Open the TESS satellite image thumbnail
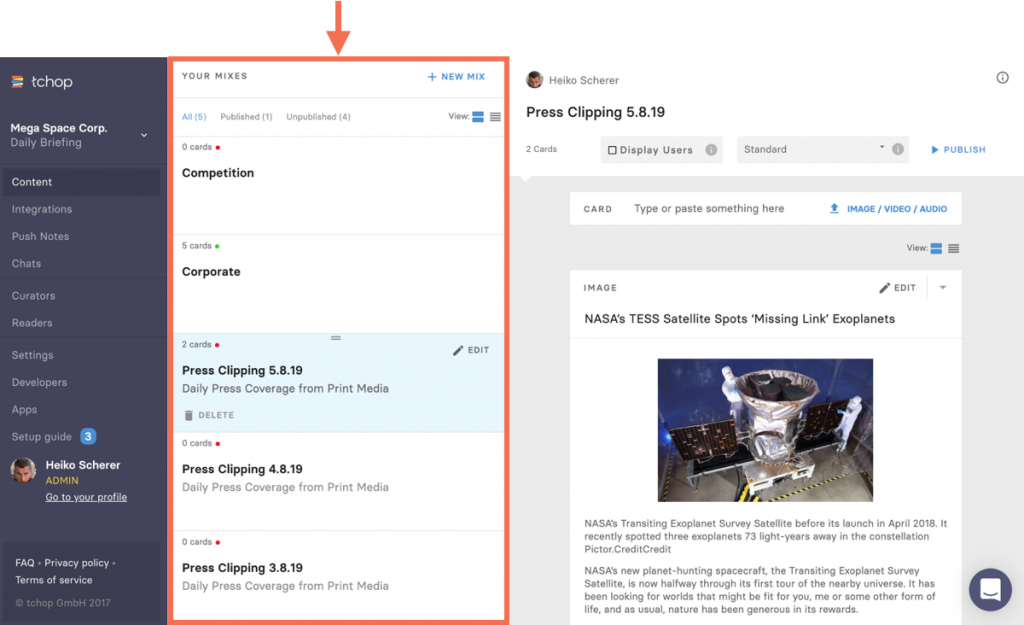 [765, 430]
